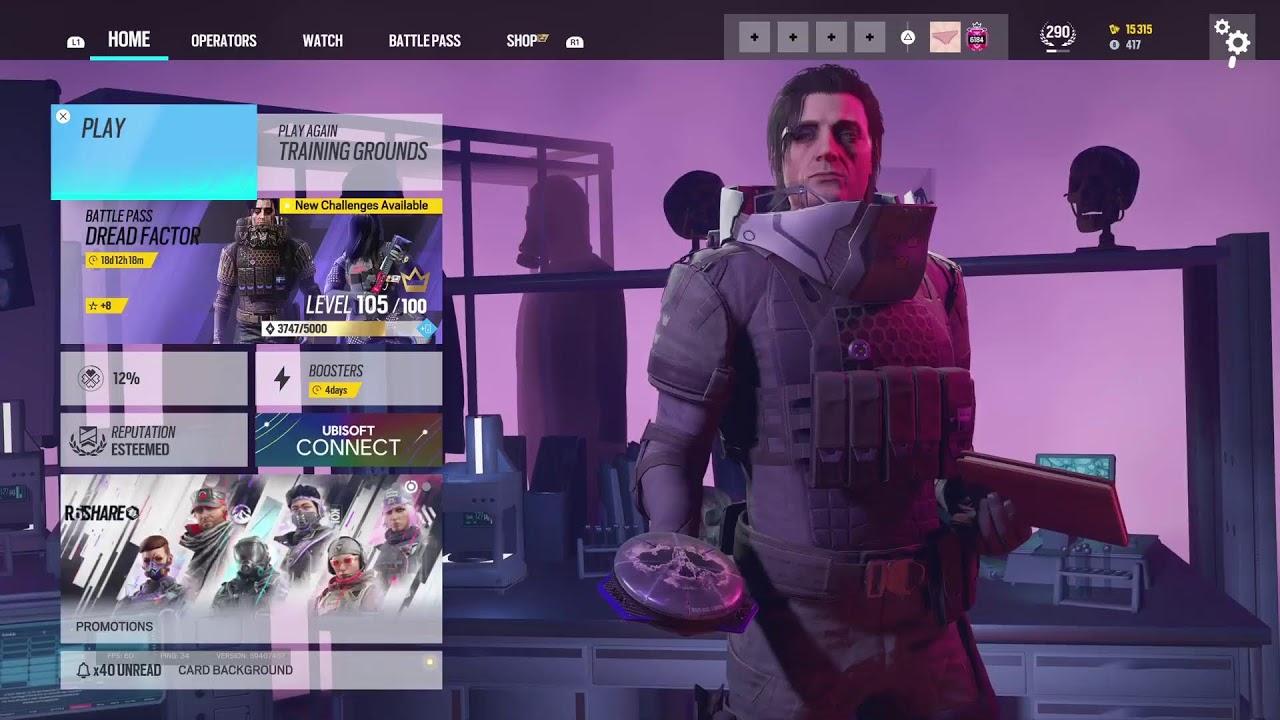Open the clearance level 290 laurel

click(x=1058, y=35)
